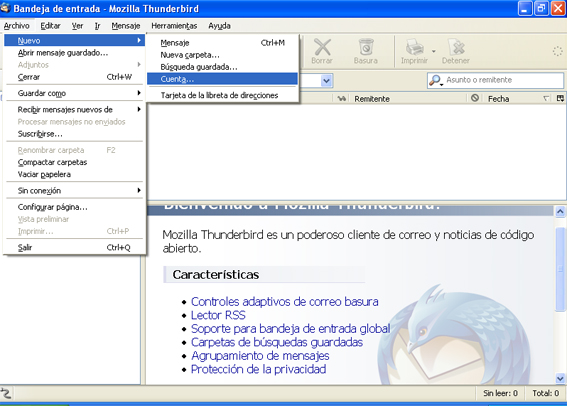The height and width of the screenshot is (406, 567).
Task: Select Cerrar in Archivo menu
Action: pyautogui.click(x=75, y=77)
